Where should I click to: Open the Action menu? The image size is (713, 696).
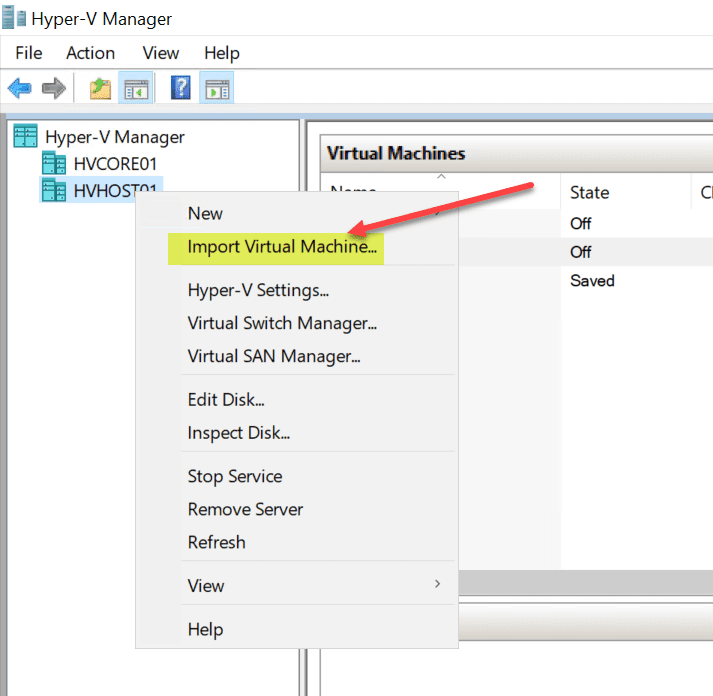(x=90, y=53)
